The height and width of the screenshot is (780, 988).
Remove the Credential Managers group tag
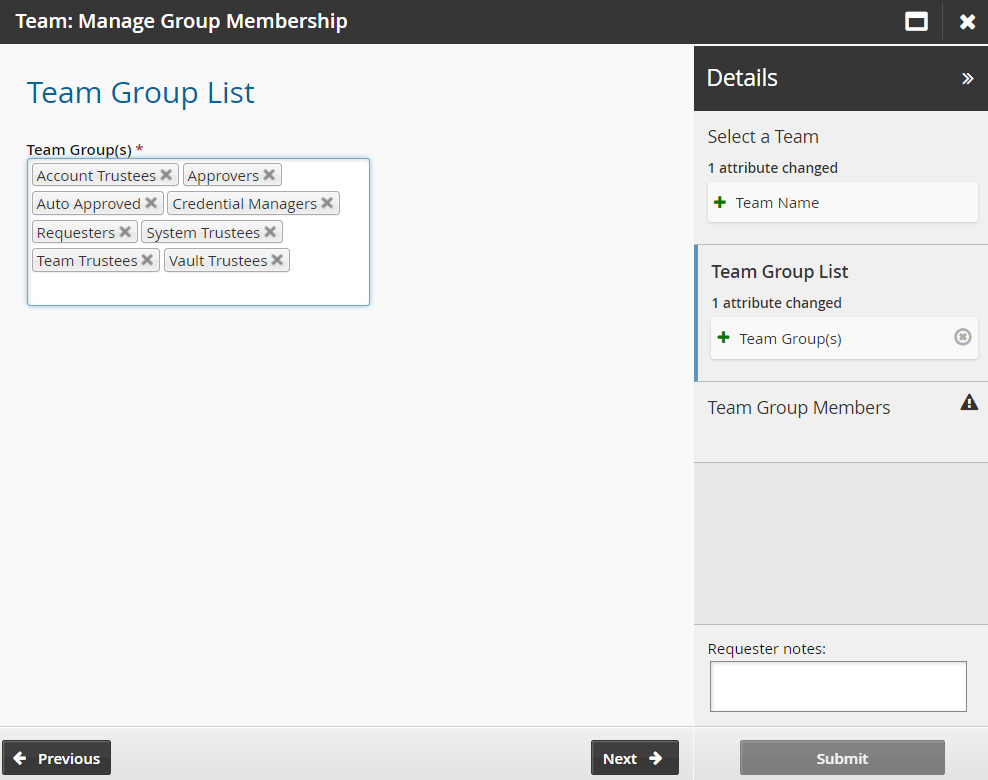pyautogui.click(x=327, y=203)
